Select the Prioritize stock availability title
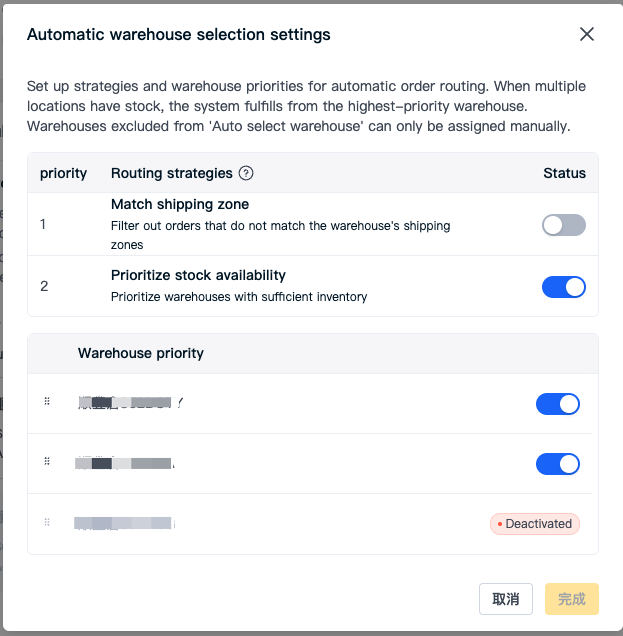Image resolution: width=623 pixels, height=636 pixels. [x=198, y=275]
